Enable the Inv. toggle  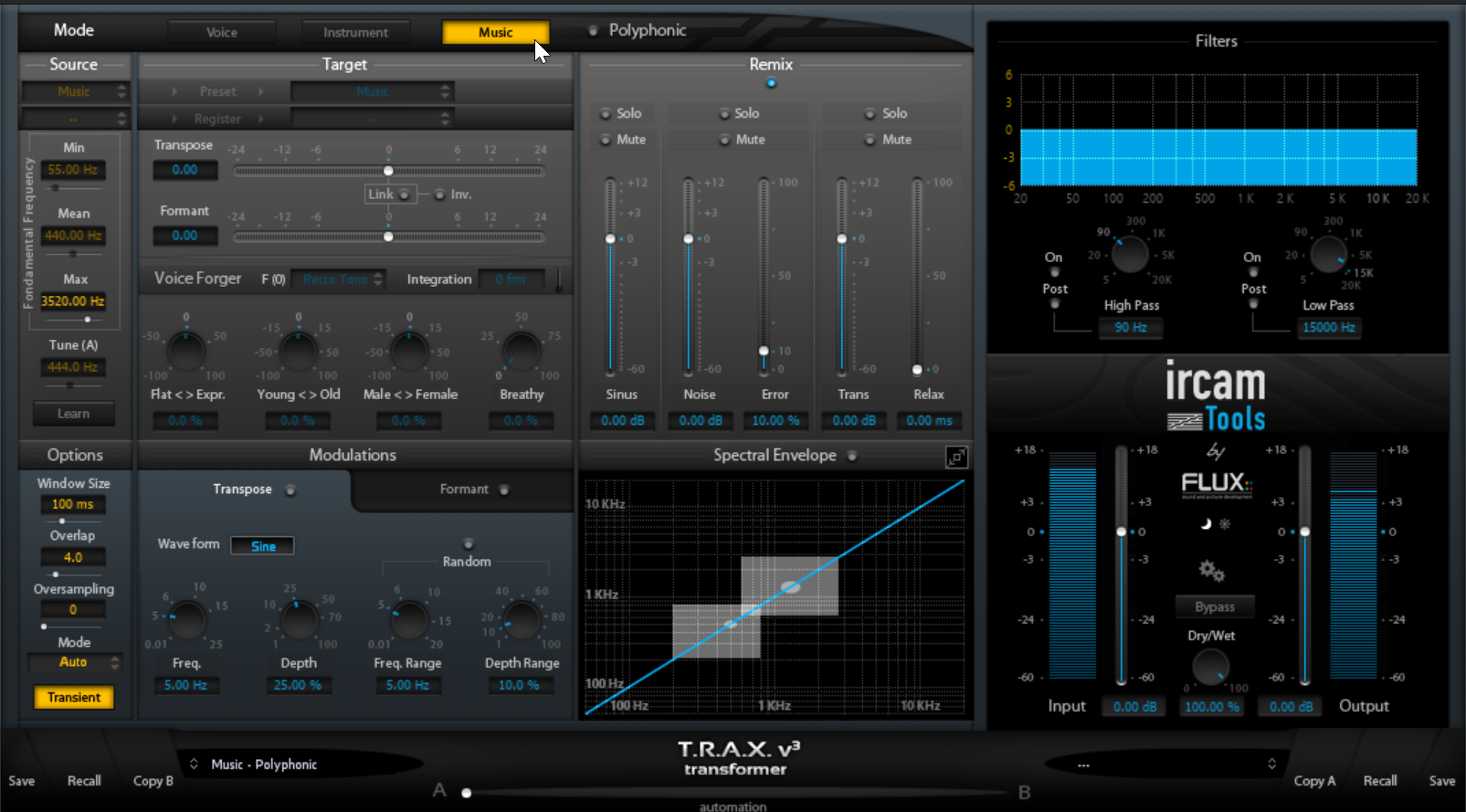coord(439,195)
